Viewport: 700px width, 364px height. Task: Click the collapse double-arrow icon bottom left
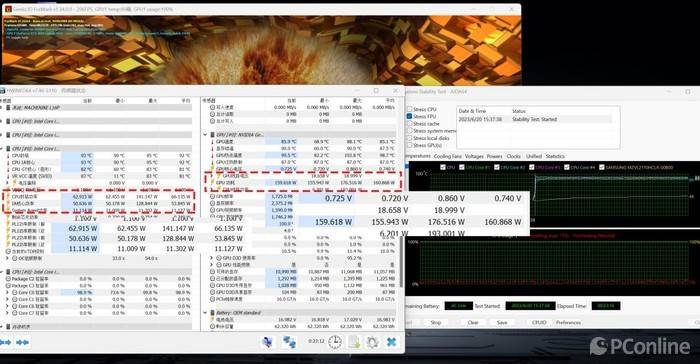click(x=5, y=342)
